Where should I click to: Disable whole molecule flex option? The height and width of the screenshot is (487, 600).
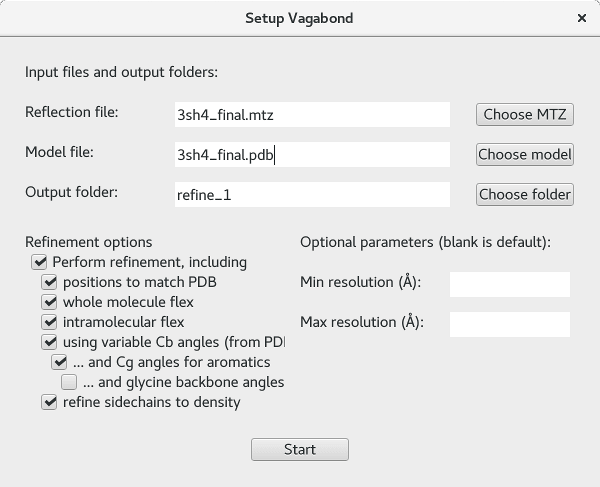point(49,302)
